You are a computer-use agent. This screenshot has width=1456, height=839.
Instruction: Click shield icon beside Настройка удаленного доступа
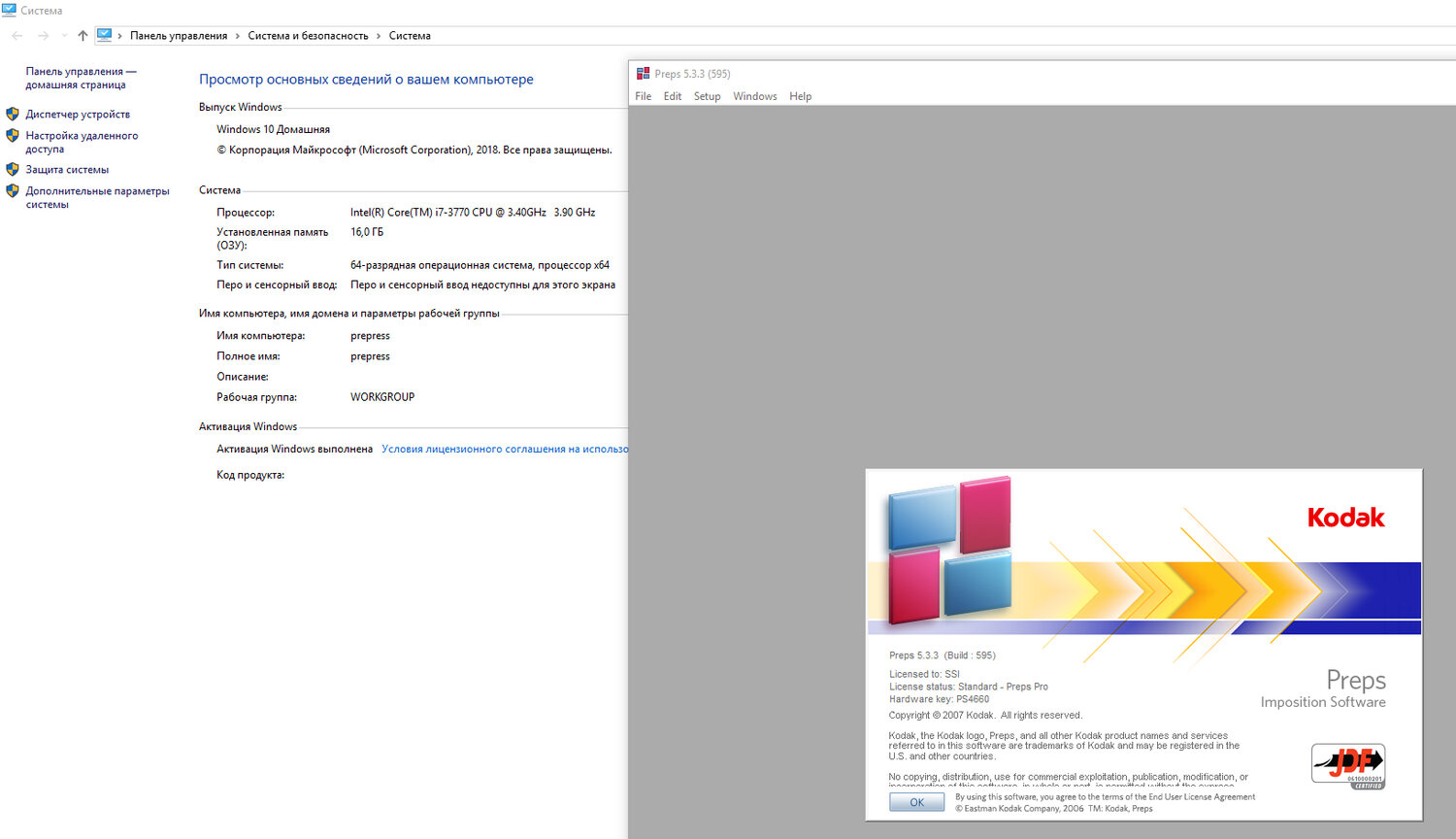pos(13,136)
